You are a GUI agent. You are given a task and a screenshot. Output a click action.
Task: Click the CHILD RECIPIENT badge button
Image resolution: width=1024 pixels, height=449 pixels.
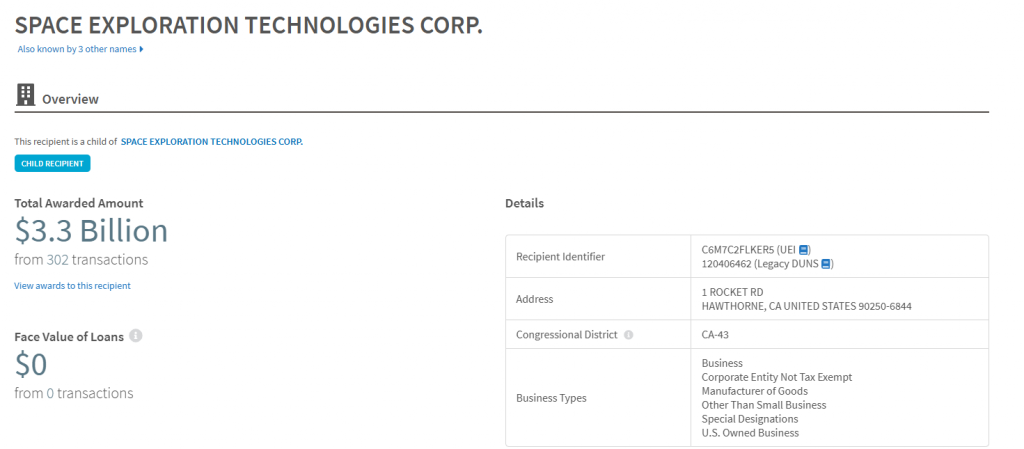click(x=52, y=164)
